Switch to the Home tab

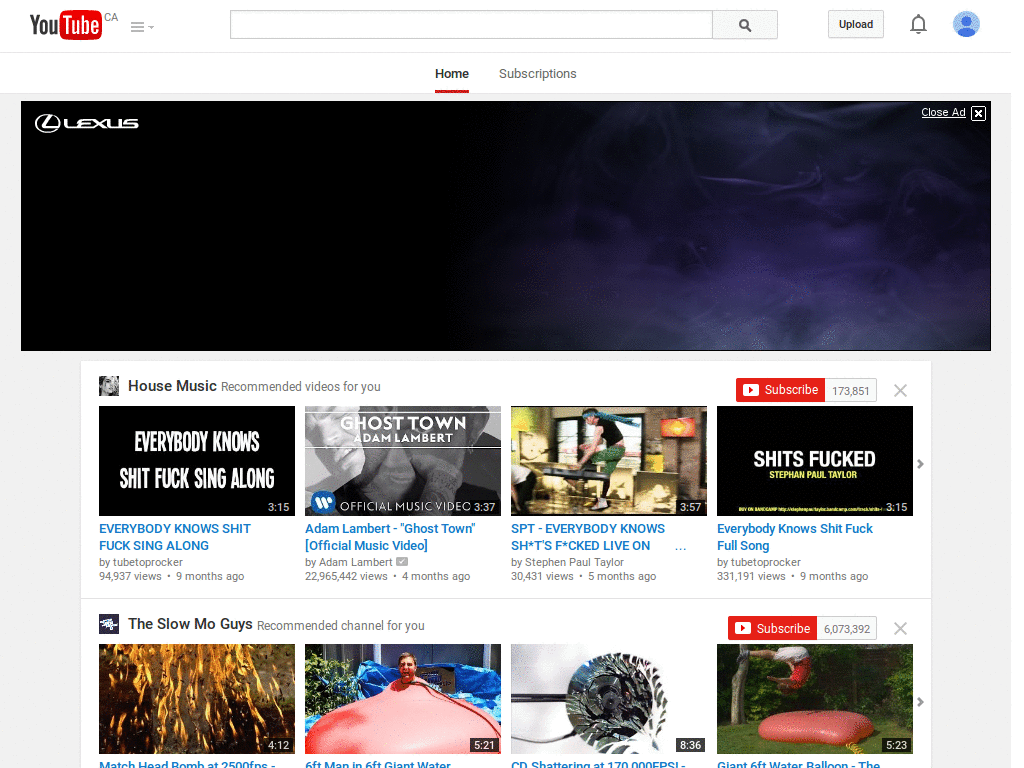(452, 74)
